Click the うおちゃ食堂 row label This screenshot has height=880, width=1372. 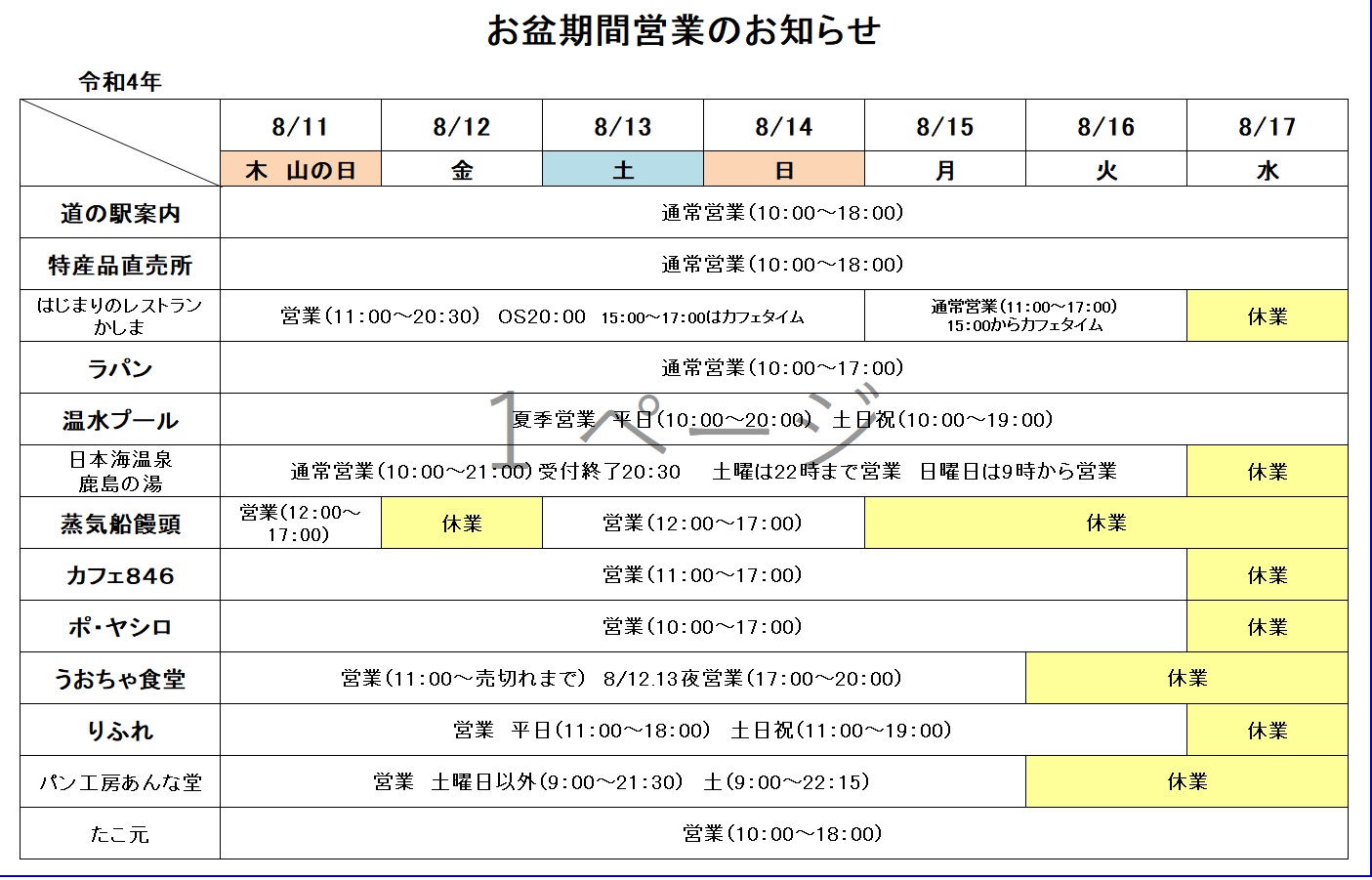click(120, 679)
